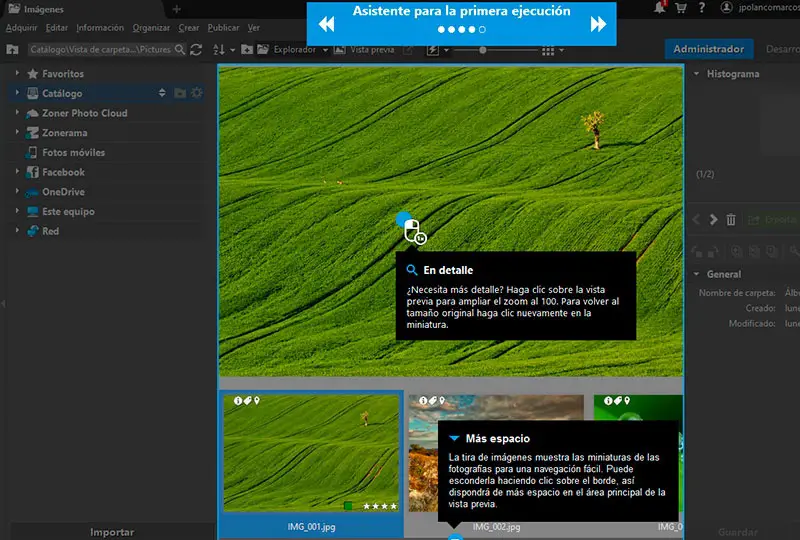This screenshot has width=800, height=540.
Task: Collapse the General panel section
Action: click(x=696, y=274)
